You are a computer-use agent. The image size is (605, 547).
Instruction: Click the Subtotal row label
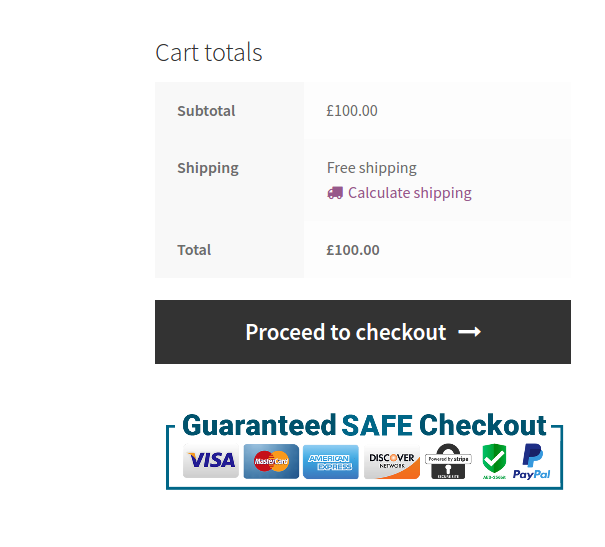click(206, 111)
